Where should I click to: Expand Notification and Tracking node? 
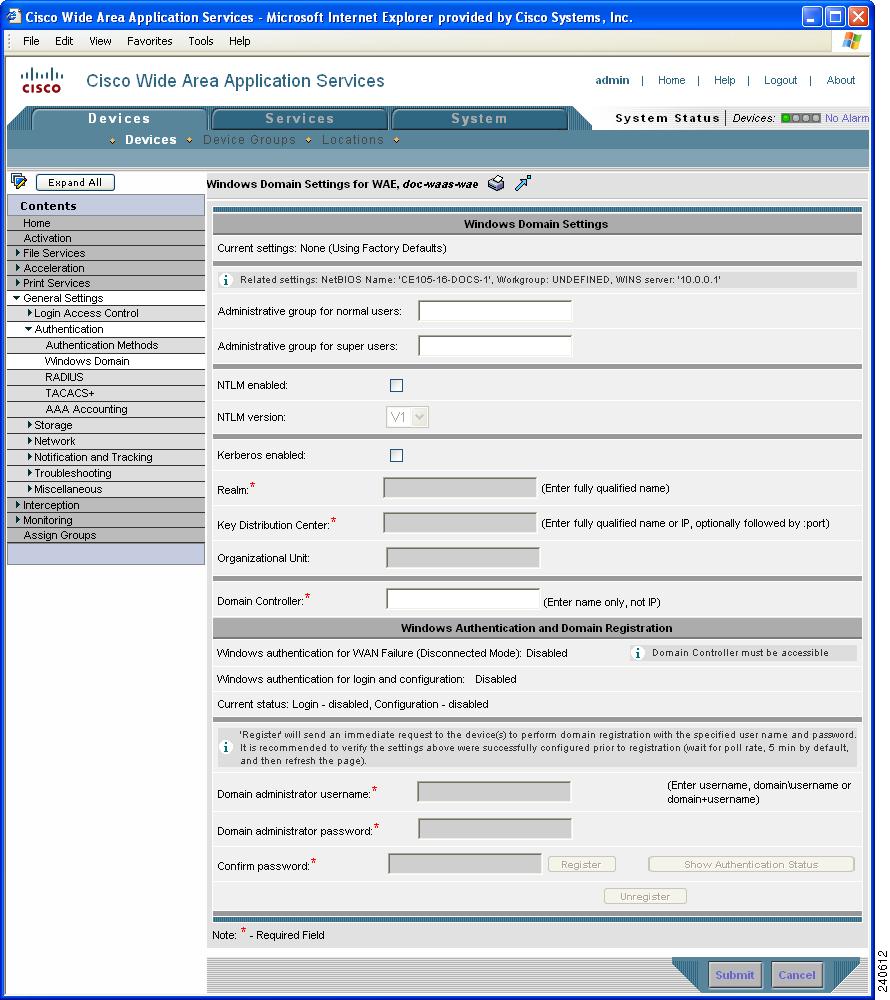(29, 457)
